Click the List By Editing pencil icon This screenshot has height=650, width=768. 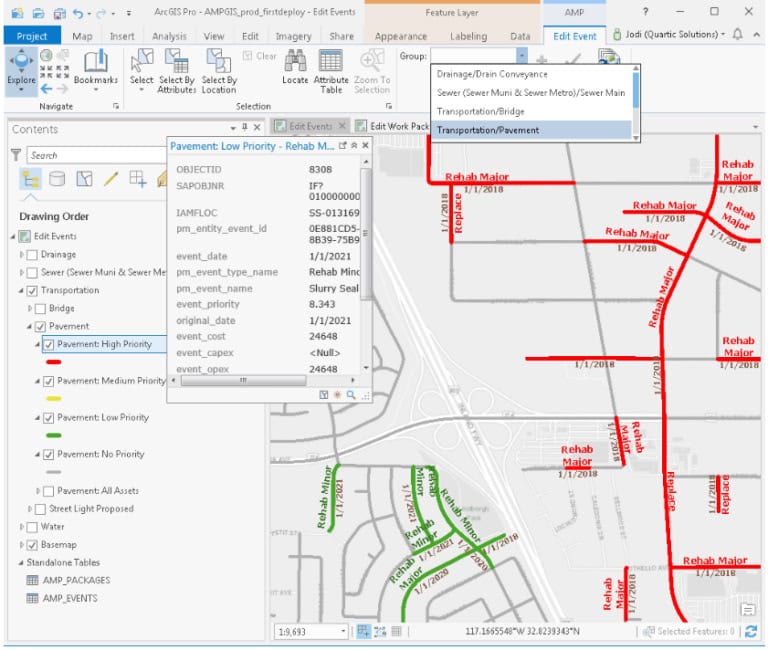[111, 179]
